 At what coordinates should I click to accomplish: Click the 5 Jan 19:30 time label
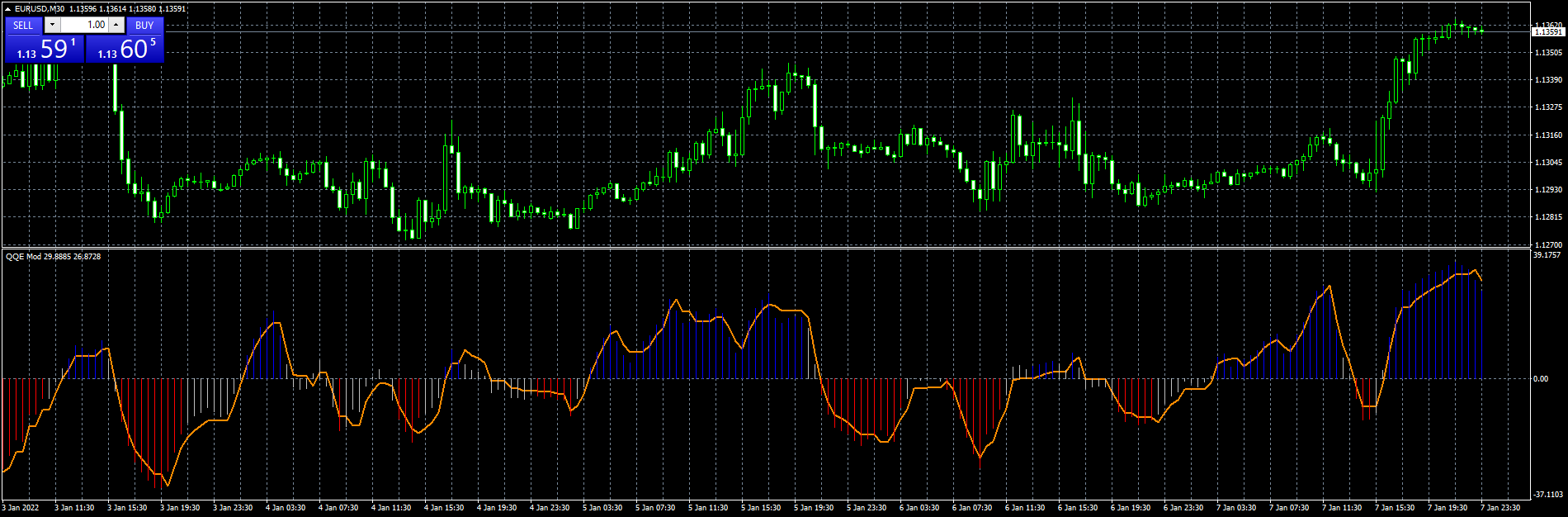815,508
